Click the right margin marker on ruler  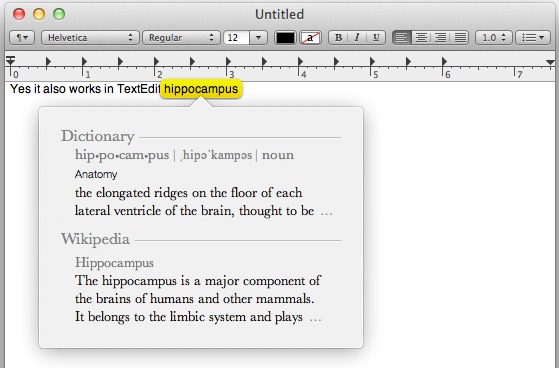[x=550, y=63]
